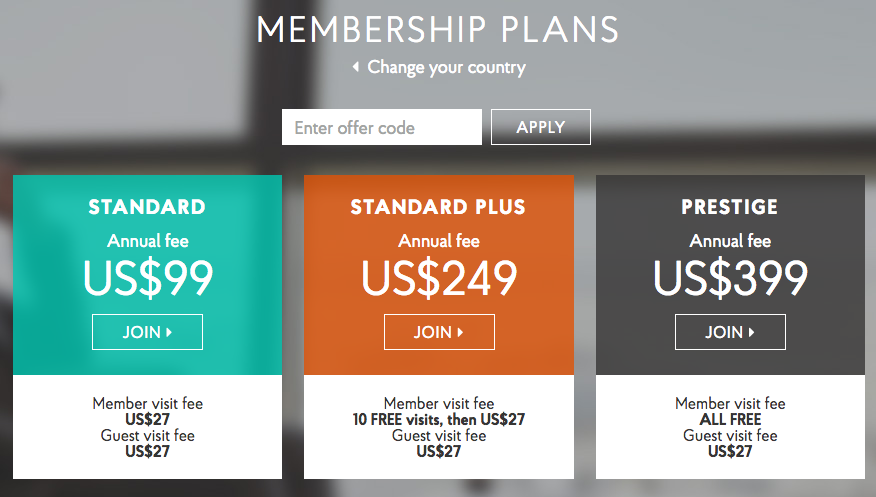The image size is (876, 497).
Task: Click the arrow icon in Prestige's JOIN button
Action: point(751,332)
